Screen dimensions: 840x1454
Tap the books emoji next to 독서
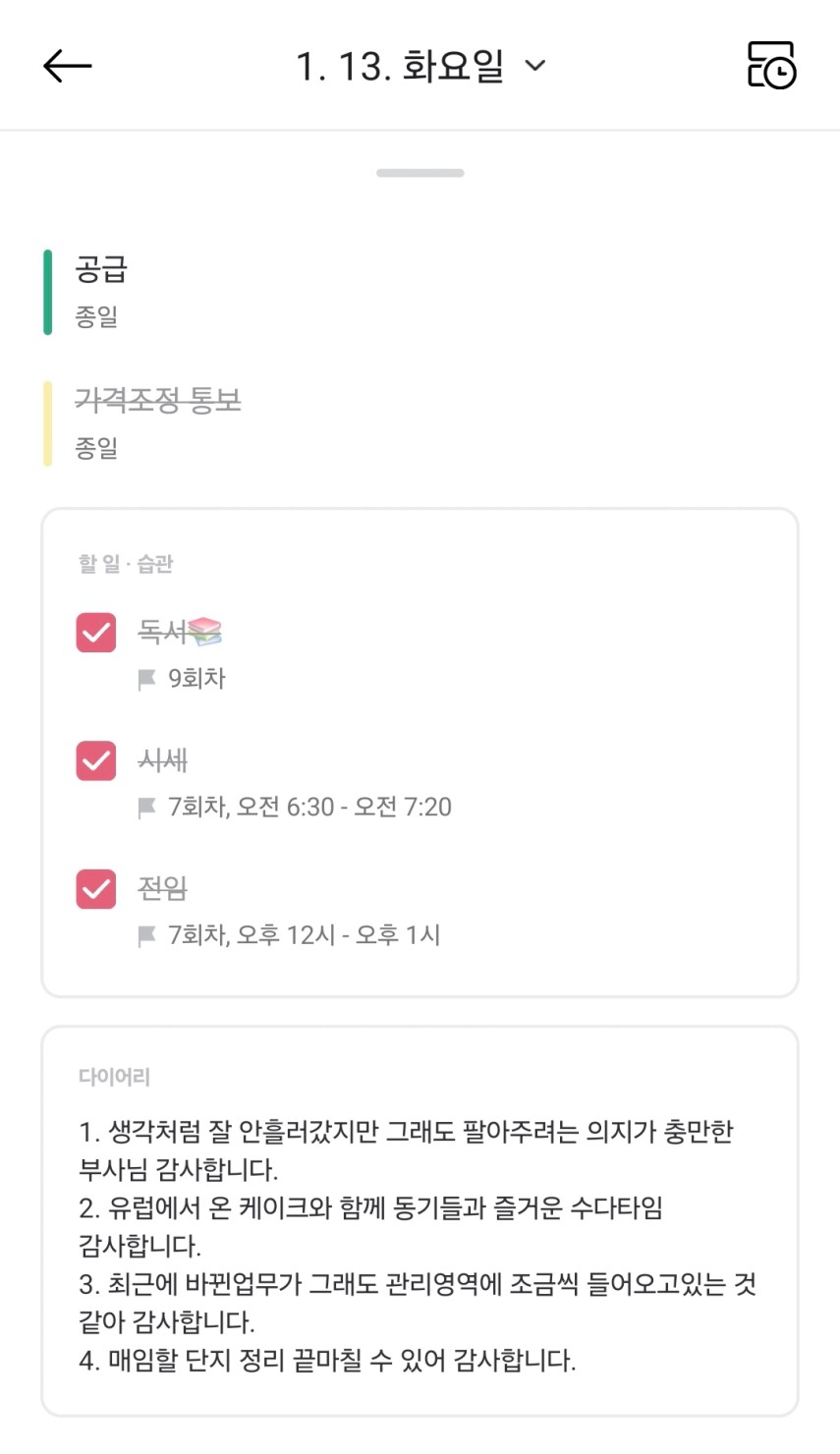tap(204, 632)
